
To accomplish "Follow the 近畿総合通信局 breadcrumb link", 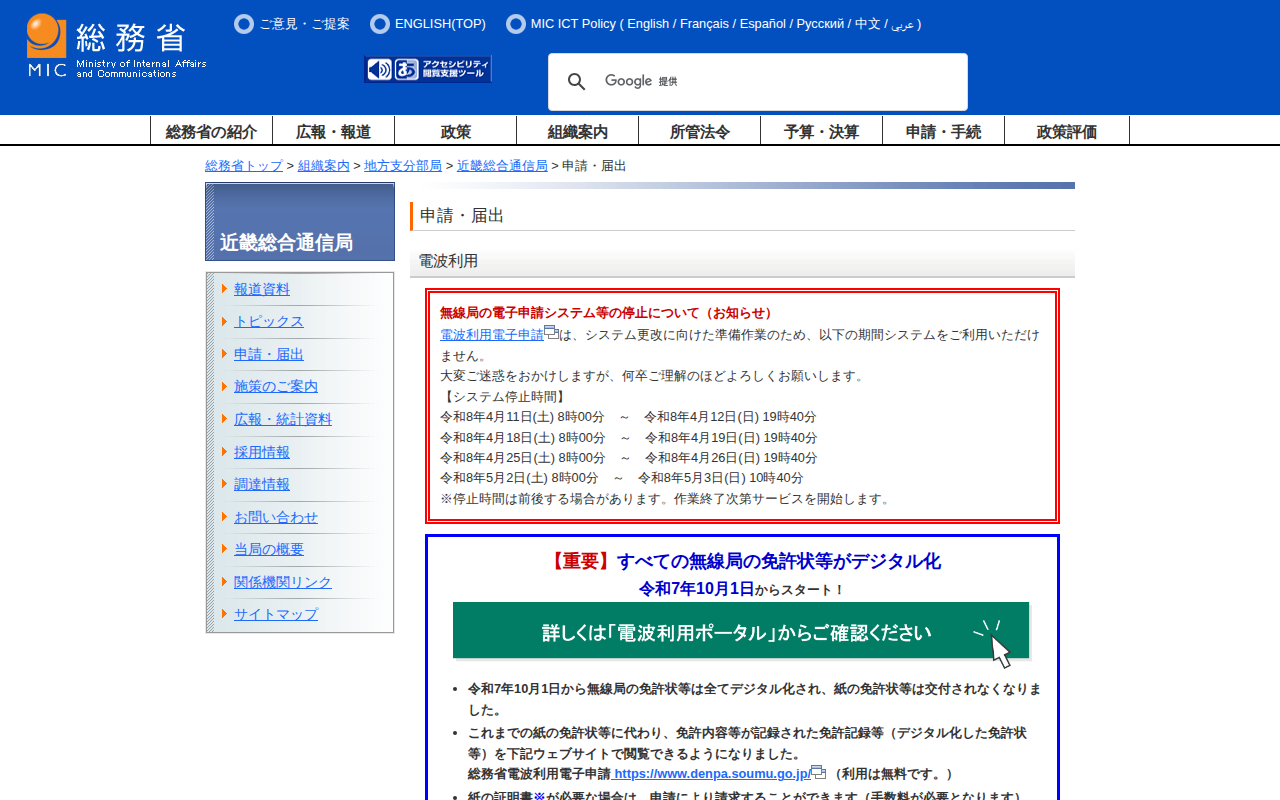I will (502, 166).
